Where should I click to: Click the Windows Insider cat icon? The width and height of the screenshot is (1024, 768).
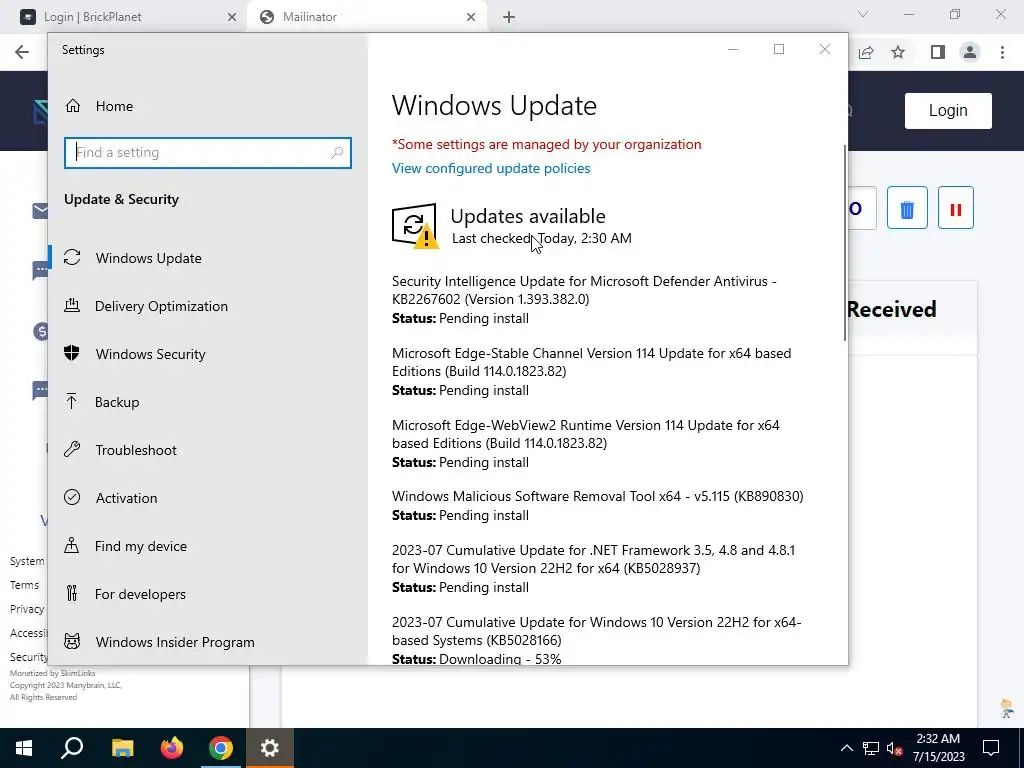[x=72, y=641]
